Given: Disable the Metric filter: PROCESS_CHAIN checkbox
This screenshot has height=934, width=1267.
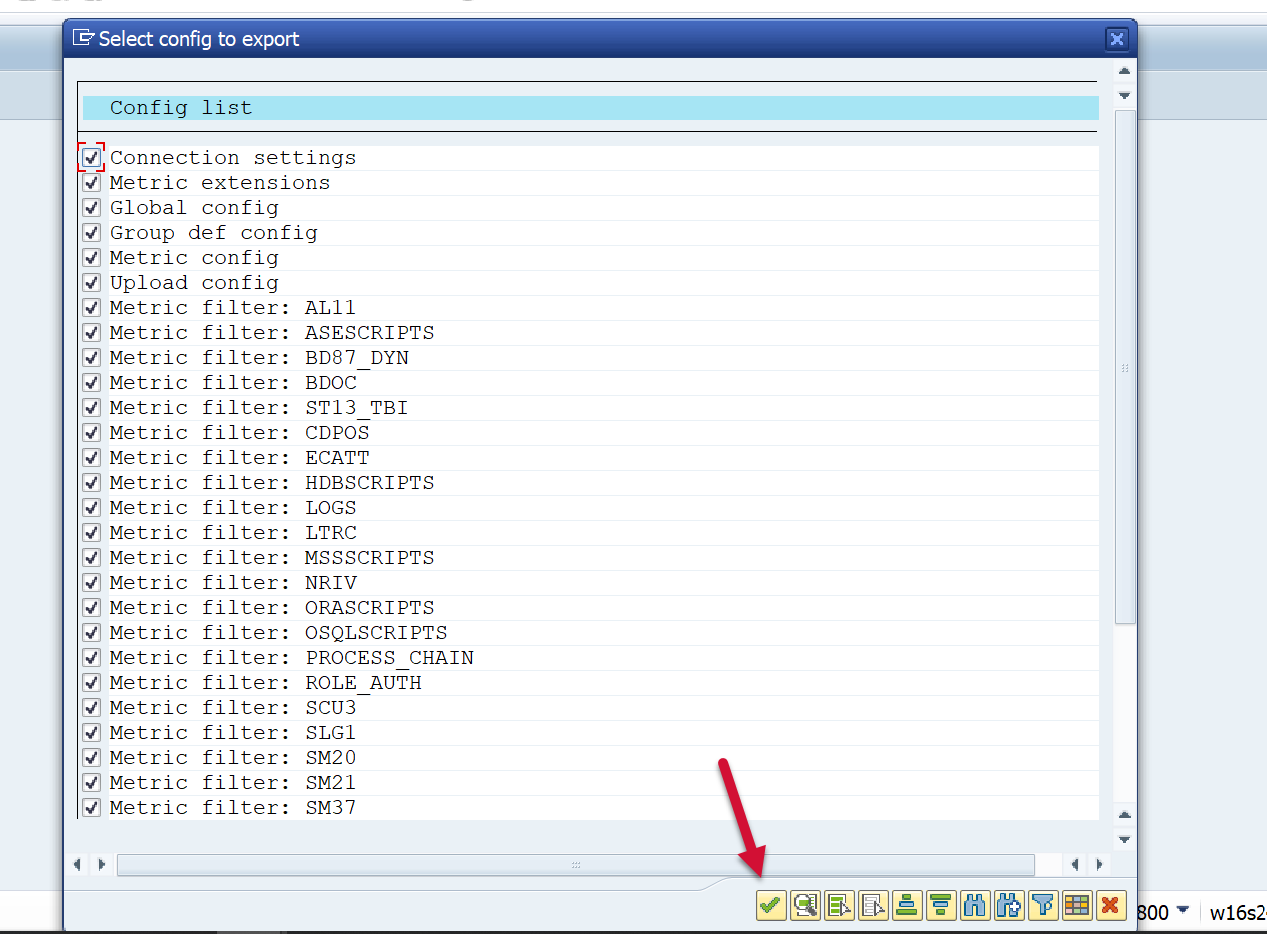Looking at the screenshot, I should pyautogui.click(x=92, y=657).
